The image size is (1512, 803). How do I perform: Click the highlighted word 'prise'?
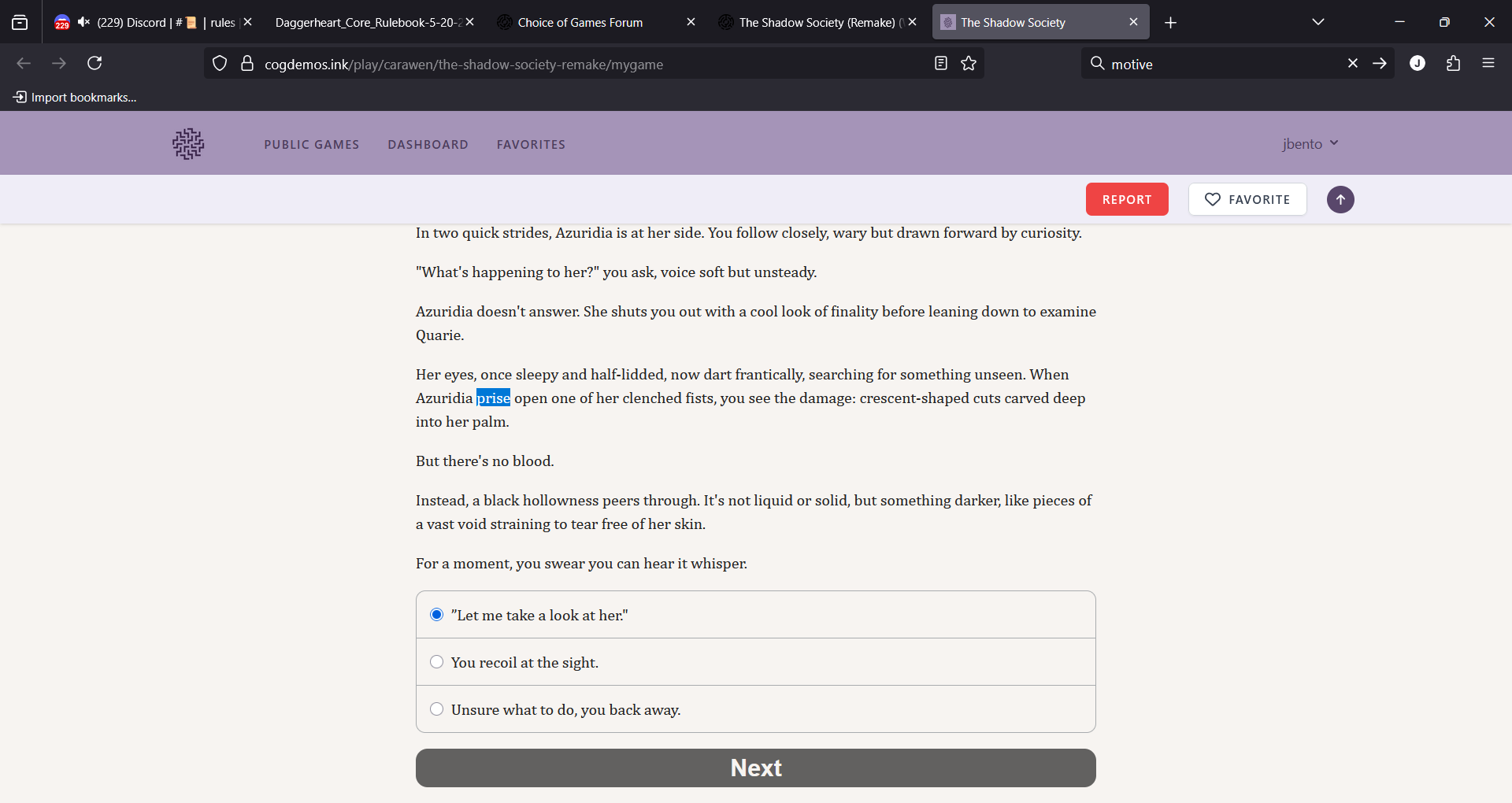(493, 398)
